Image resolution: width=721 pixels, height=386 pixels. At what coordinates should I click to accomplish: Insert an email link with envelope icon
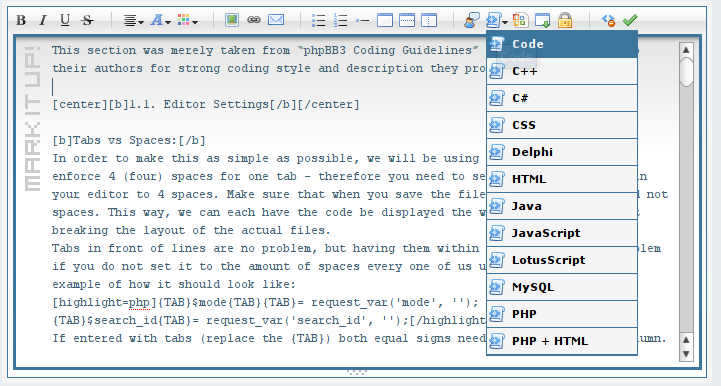[276, 20]
